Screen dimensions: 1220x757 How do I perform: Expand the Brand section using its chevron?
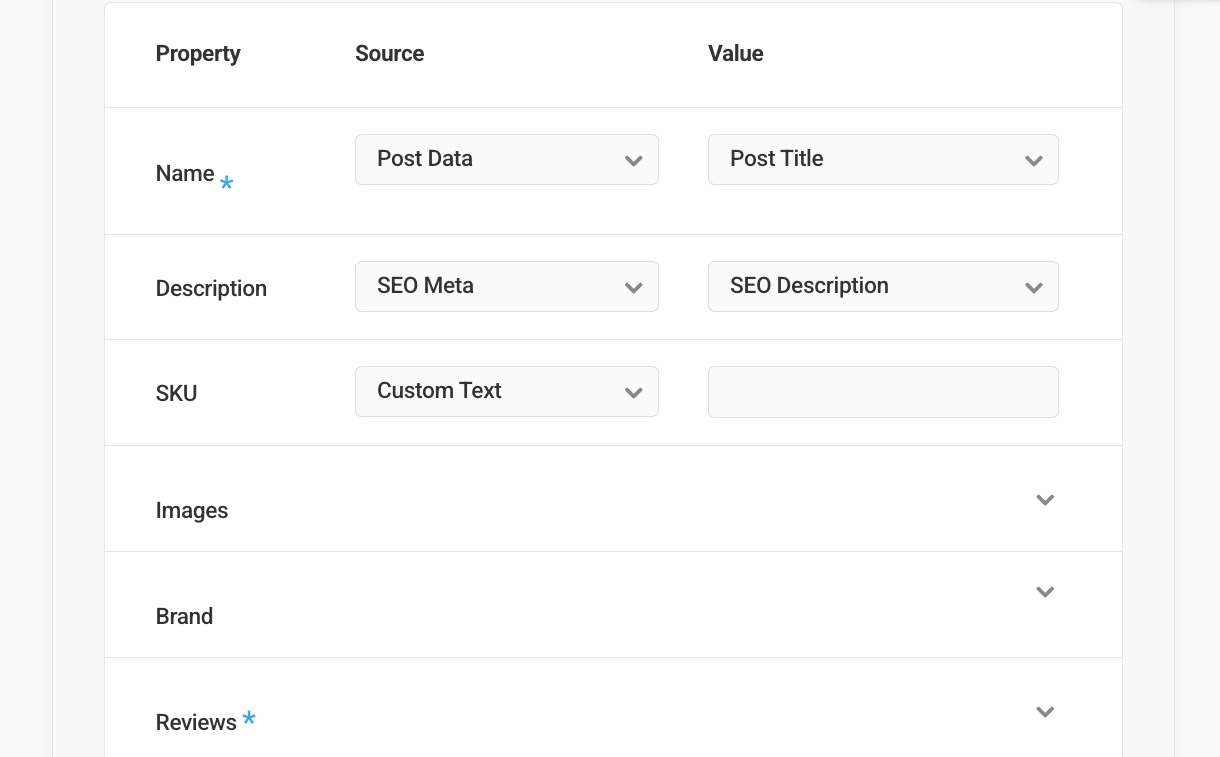tap(1045, 592)
